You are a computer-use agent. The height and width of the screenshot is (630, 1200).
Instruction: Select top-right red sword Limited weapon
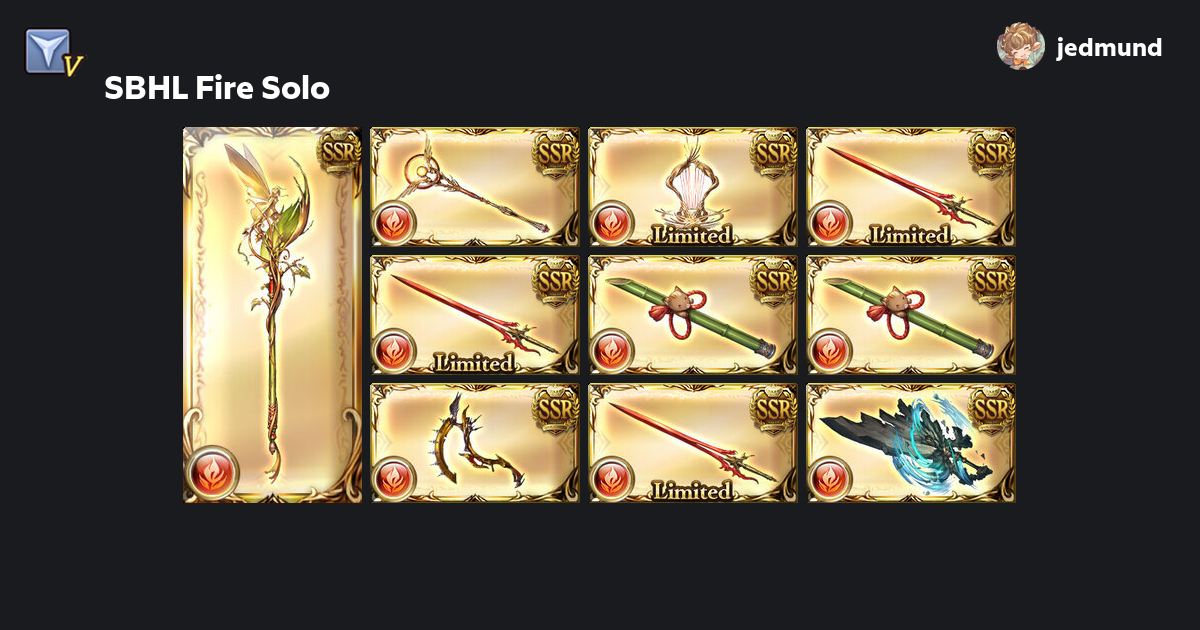click(911, 187)
